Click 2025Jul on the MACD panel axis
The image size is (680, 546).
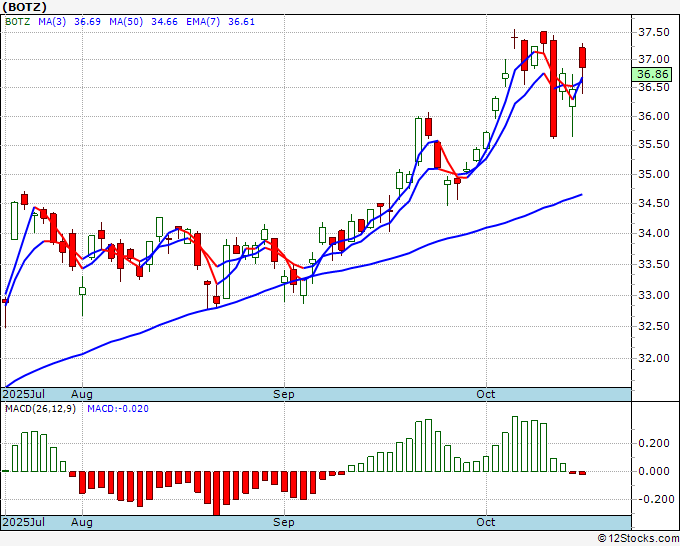24,522
